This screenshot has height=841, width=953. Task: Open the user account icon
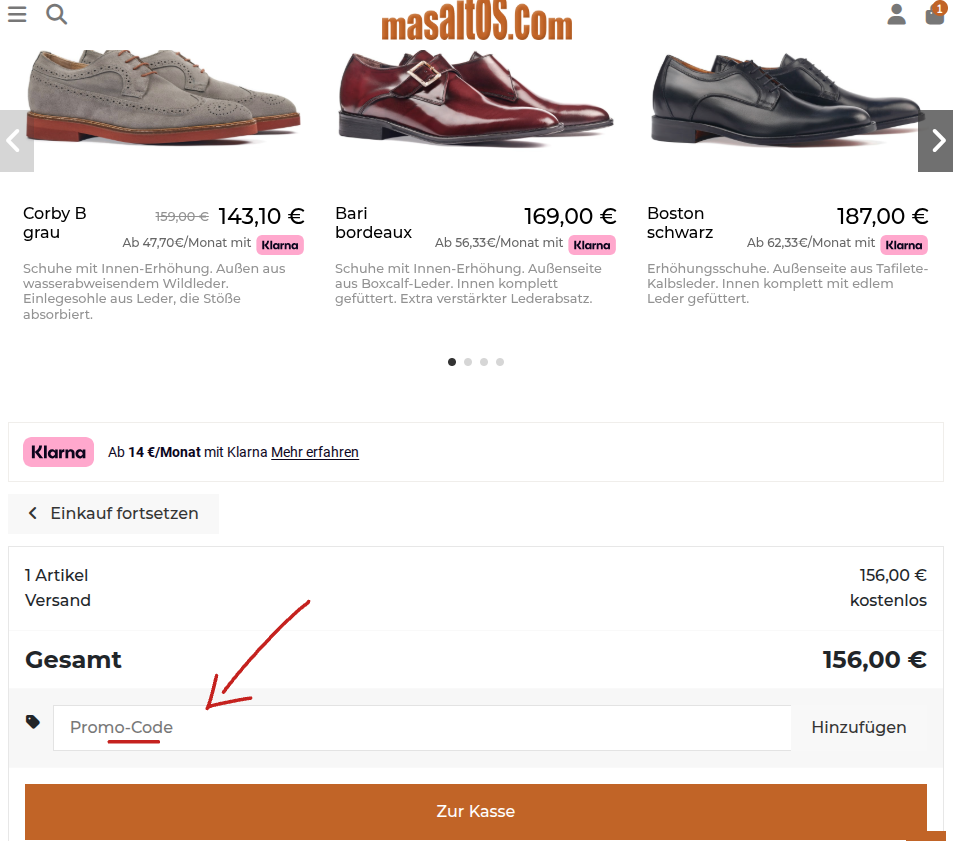[x=896, y=15]
